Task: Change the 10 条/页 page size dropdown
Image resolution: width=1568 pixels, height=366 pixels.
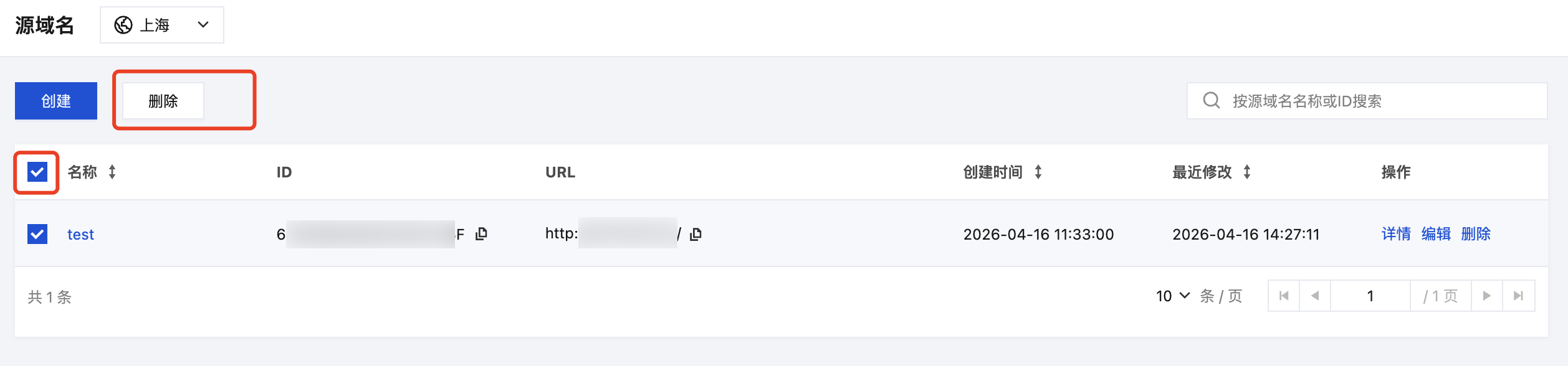Action: (1174, 296)
